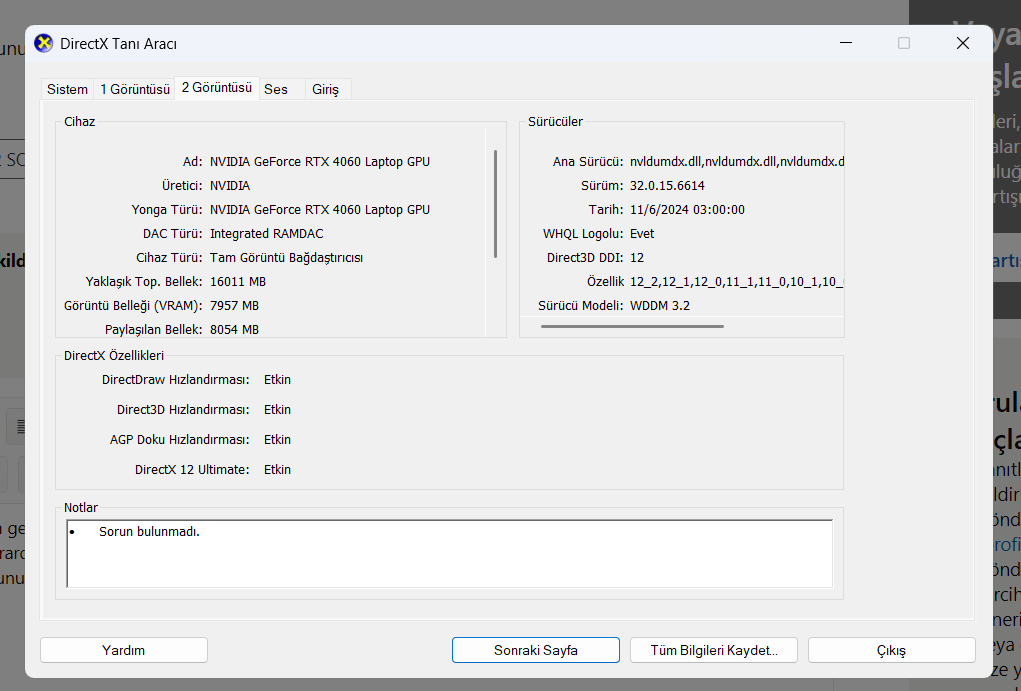Click the Yonga Türü value text
Image resolution: width=1021 pixels, height=691 pixels.
coord(320,210)
